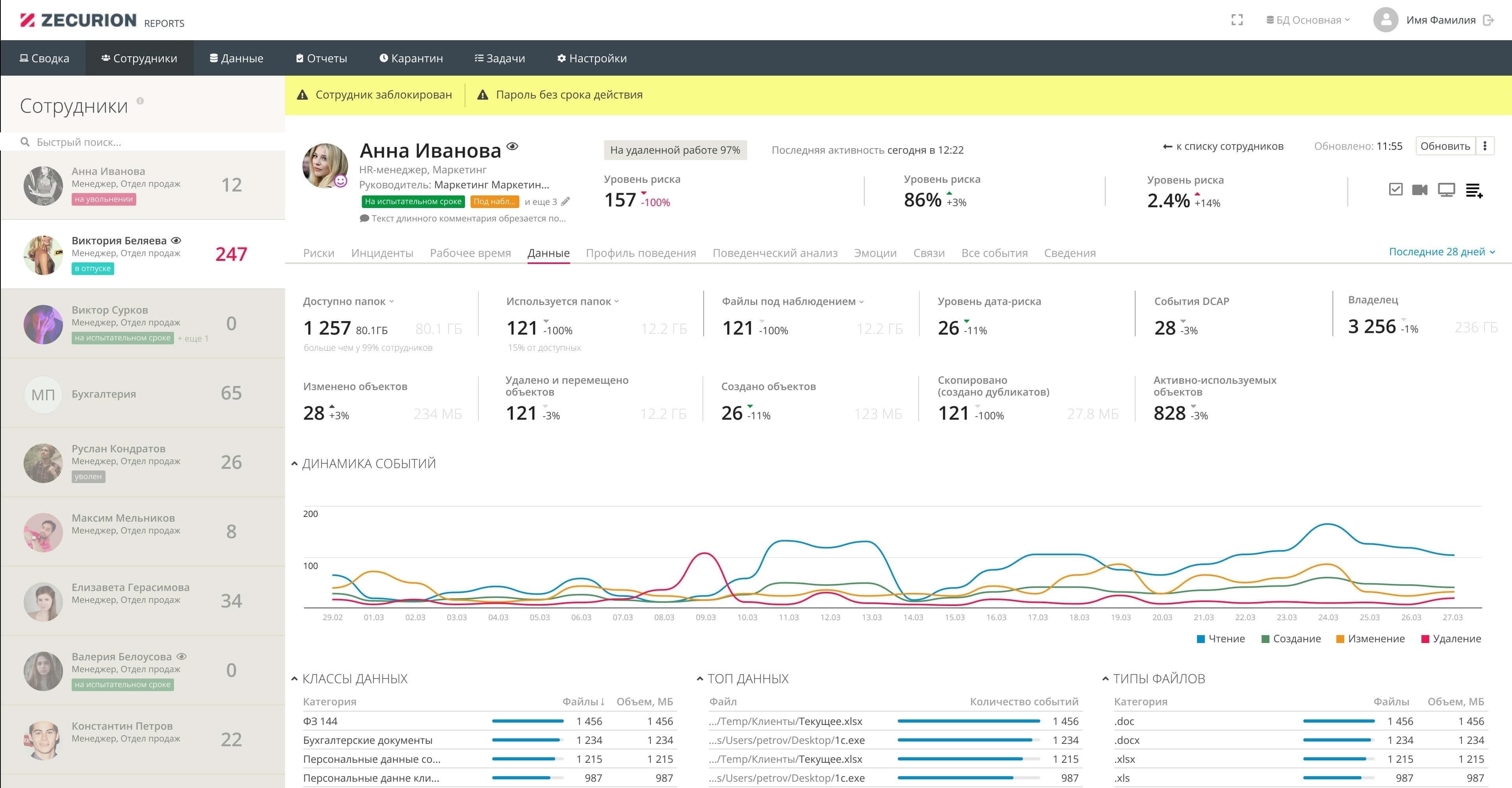
Task: Open the Файлы под наблюдением dropdown
Action: [793, 301]
